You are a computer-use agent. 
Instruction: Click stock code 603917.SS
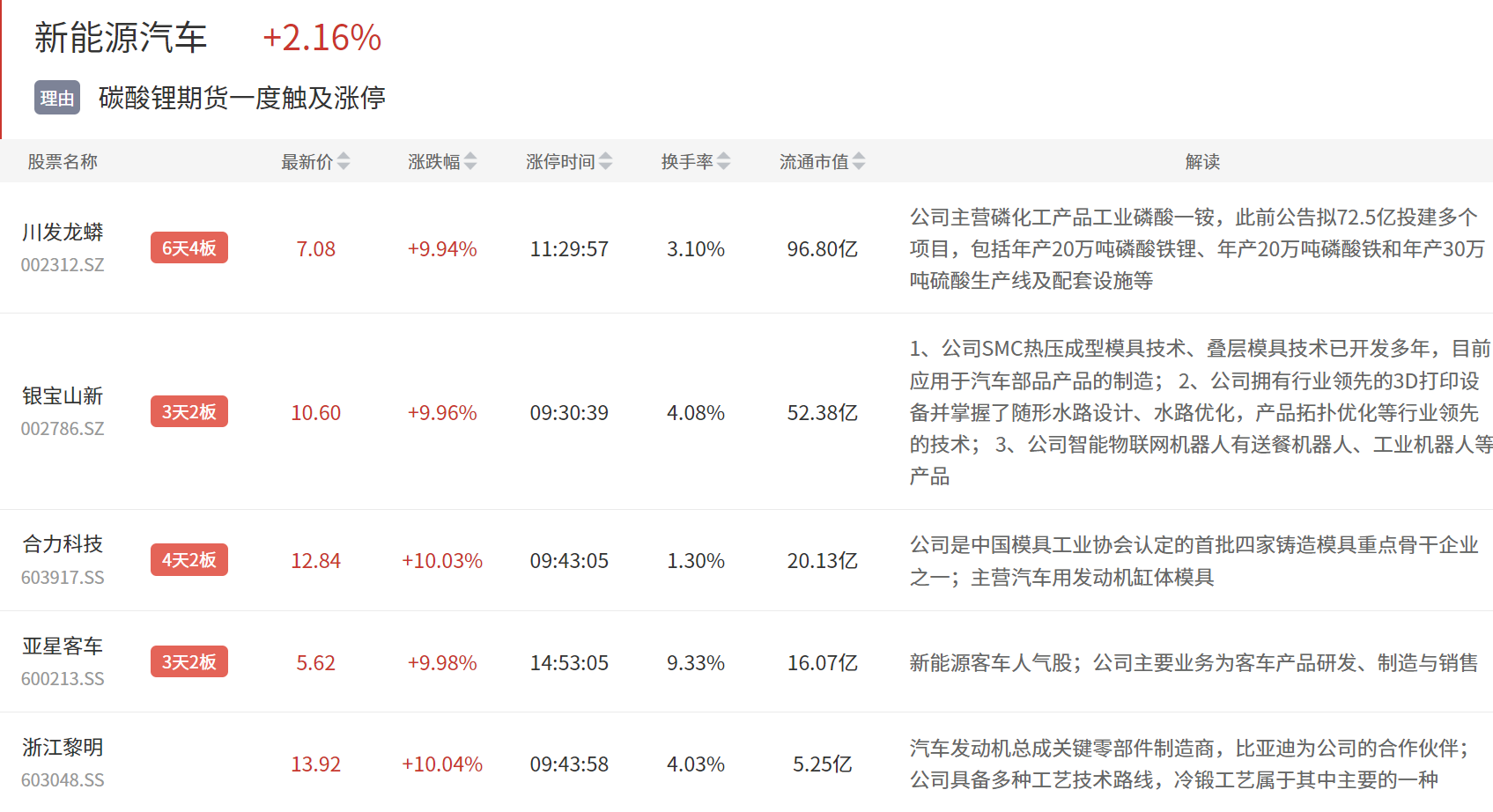pyautogui.click(x=63, y=578)
